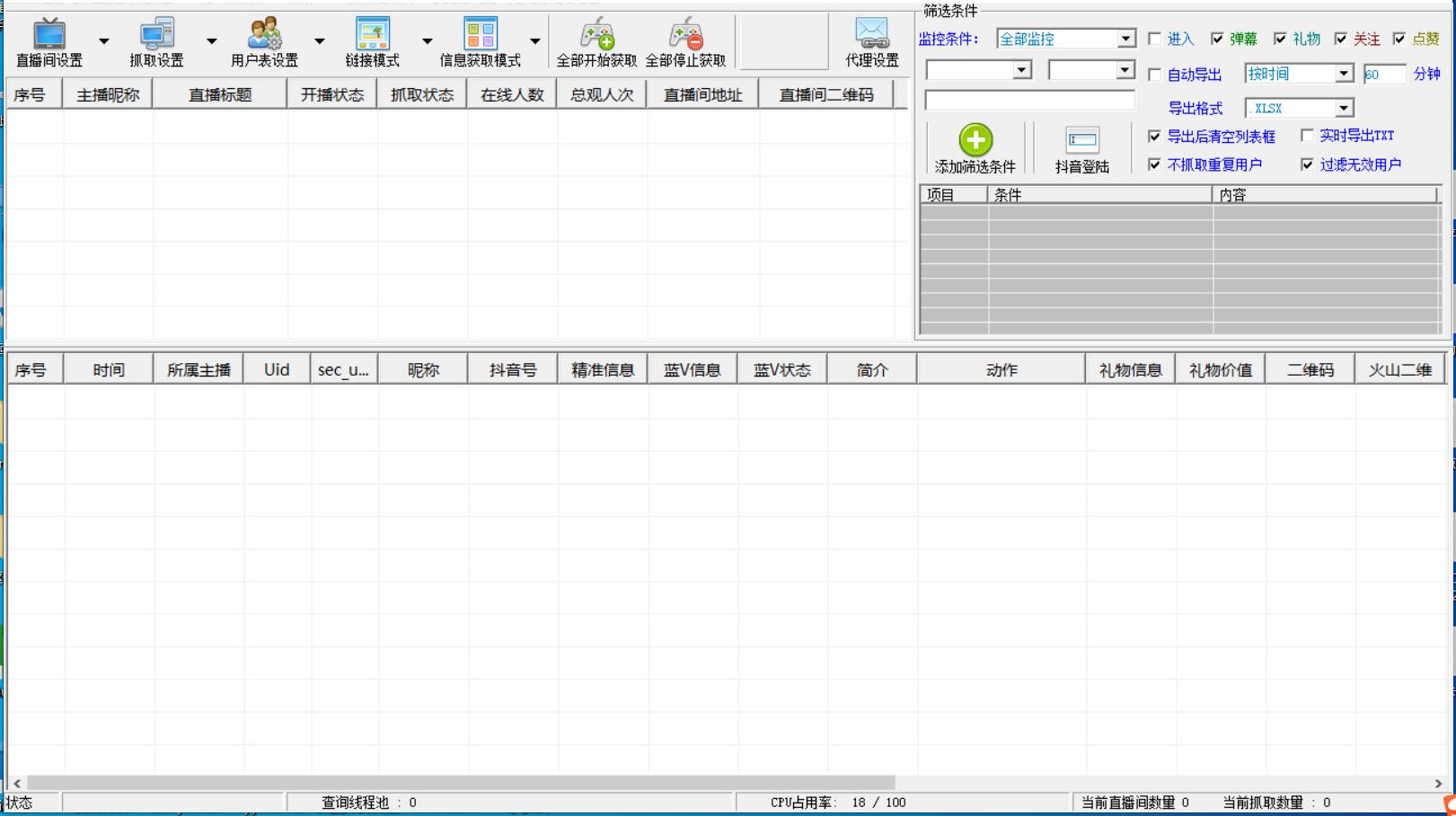
Task: Click the 直播间二维码 column header
Action: (826, 94)
